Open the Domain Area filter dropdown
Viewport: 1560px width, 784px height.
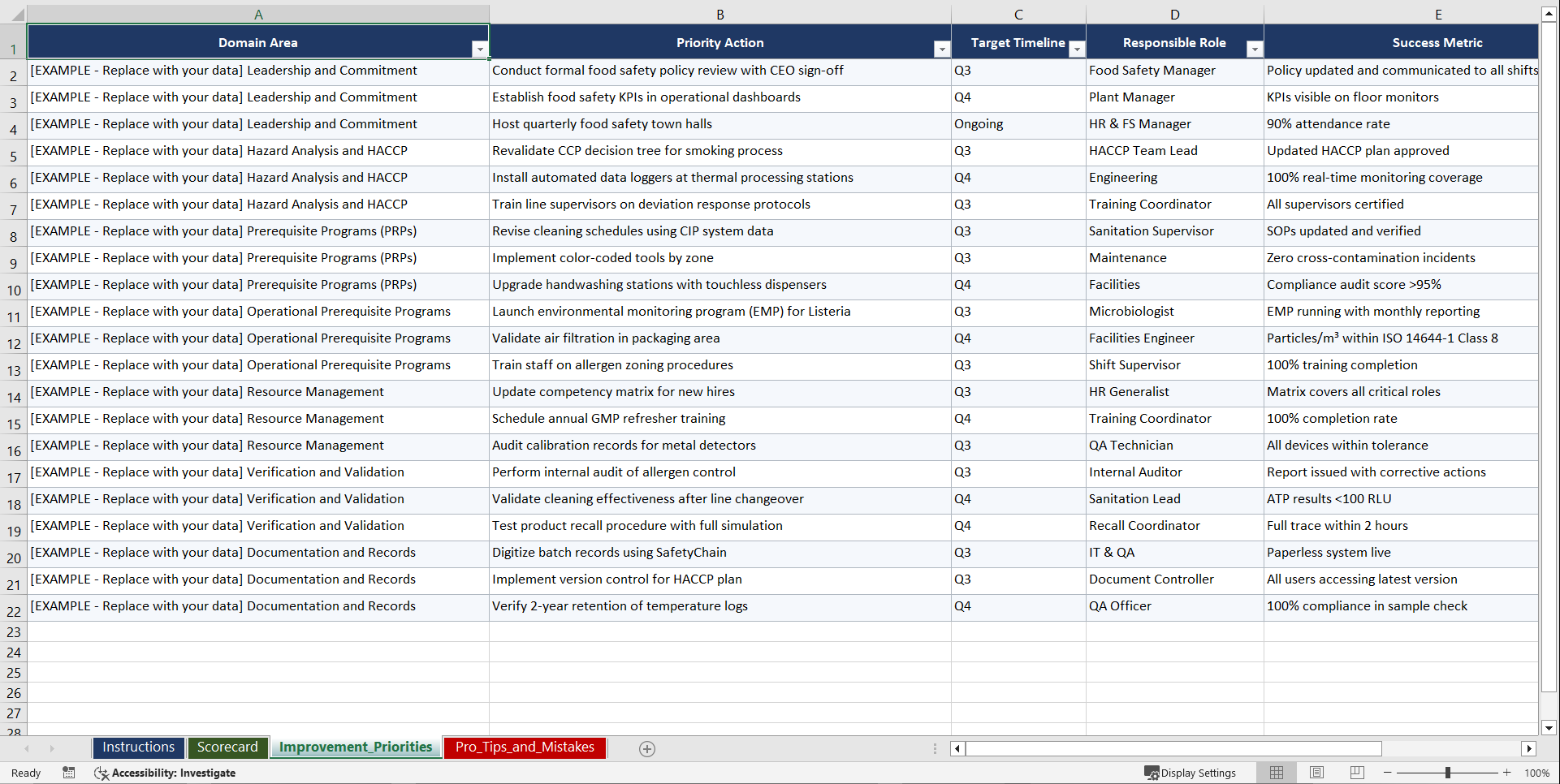(x=481, y=49)
